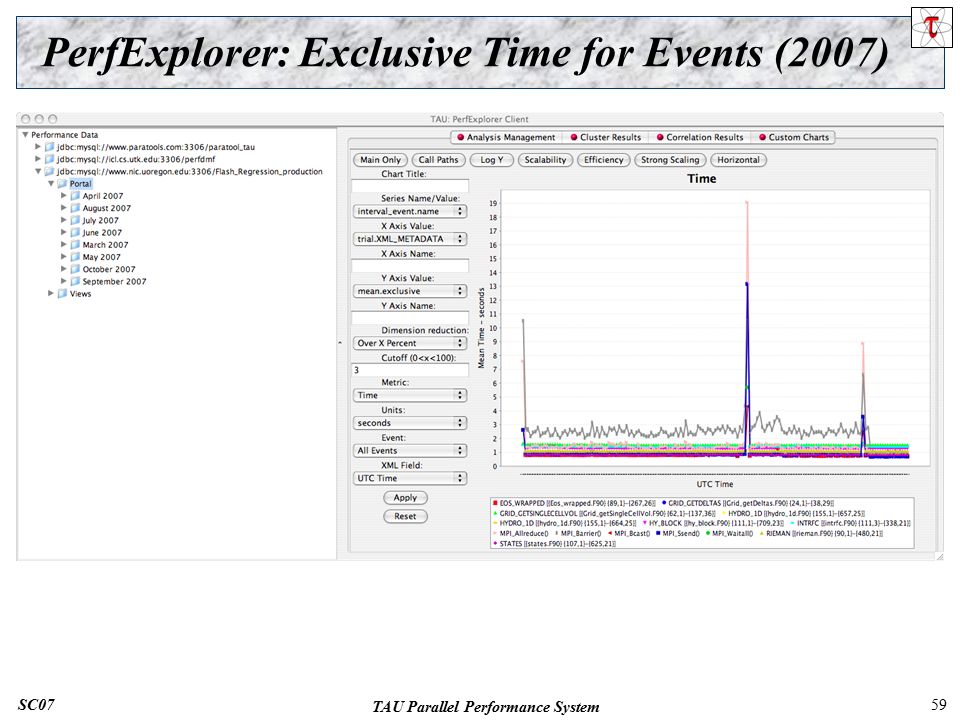
Task: Toggle the Efficiency chart option
Action: (604, 160)
